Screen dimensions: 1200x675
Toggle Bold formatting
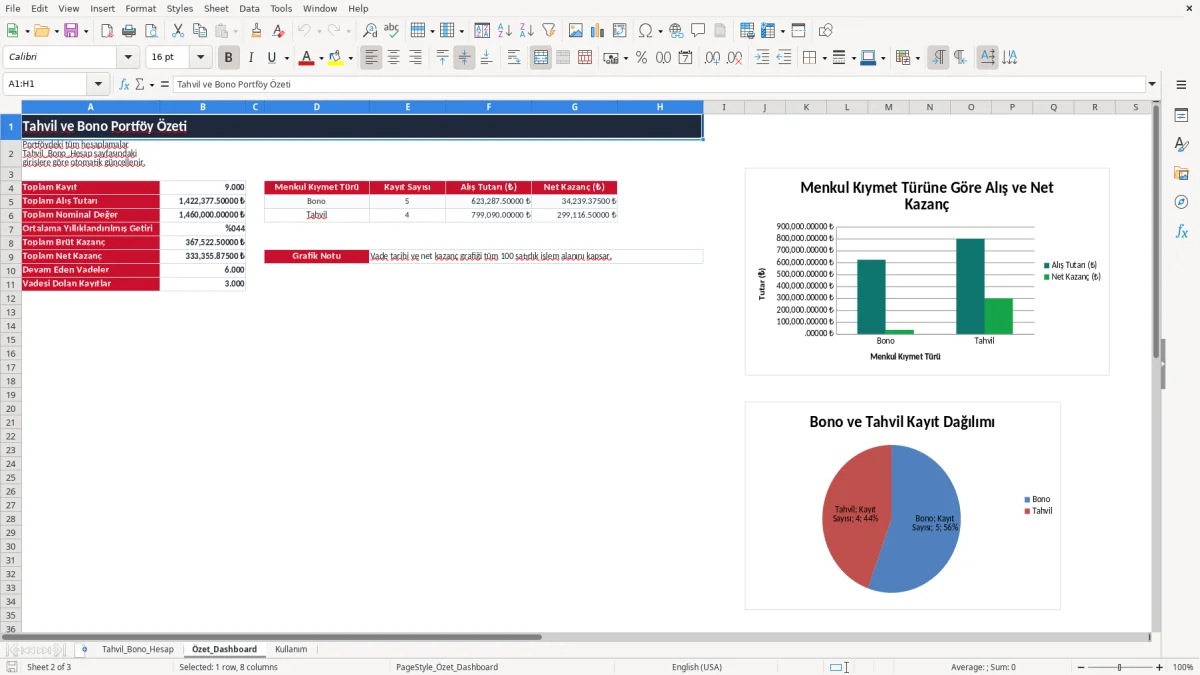(229, 58)
